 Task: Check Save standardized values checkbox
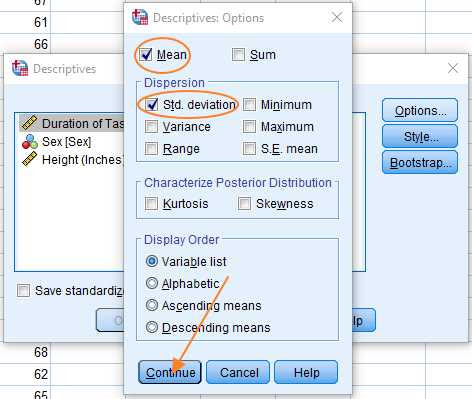tap(23, 291)
